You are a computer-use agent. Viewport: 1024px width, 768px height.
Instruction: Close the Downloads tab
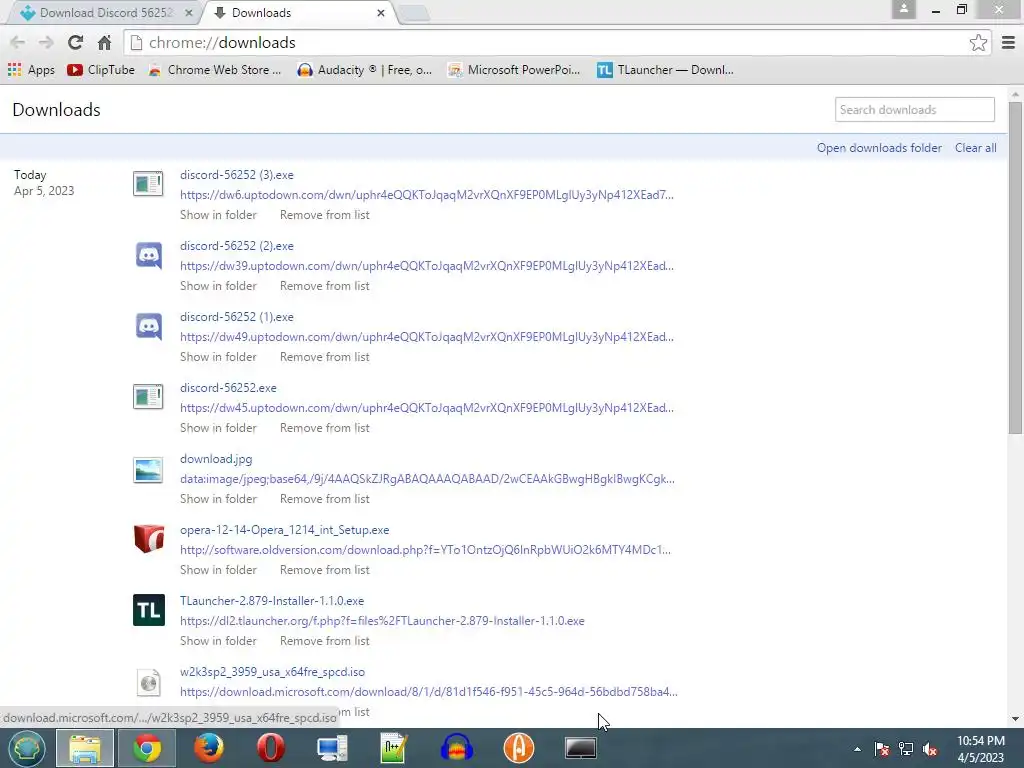[x=381, y=12]
